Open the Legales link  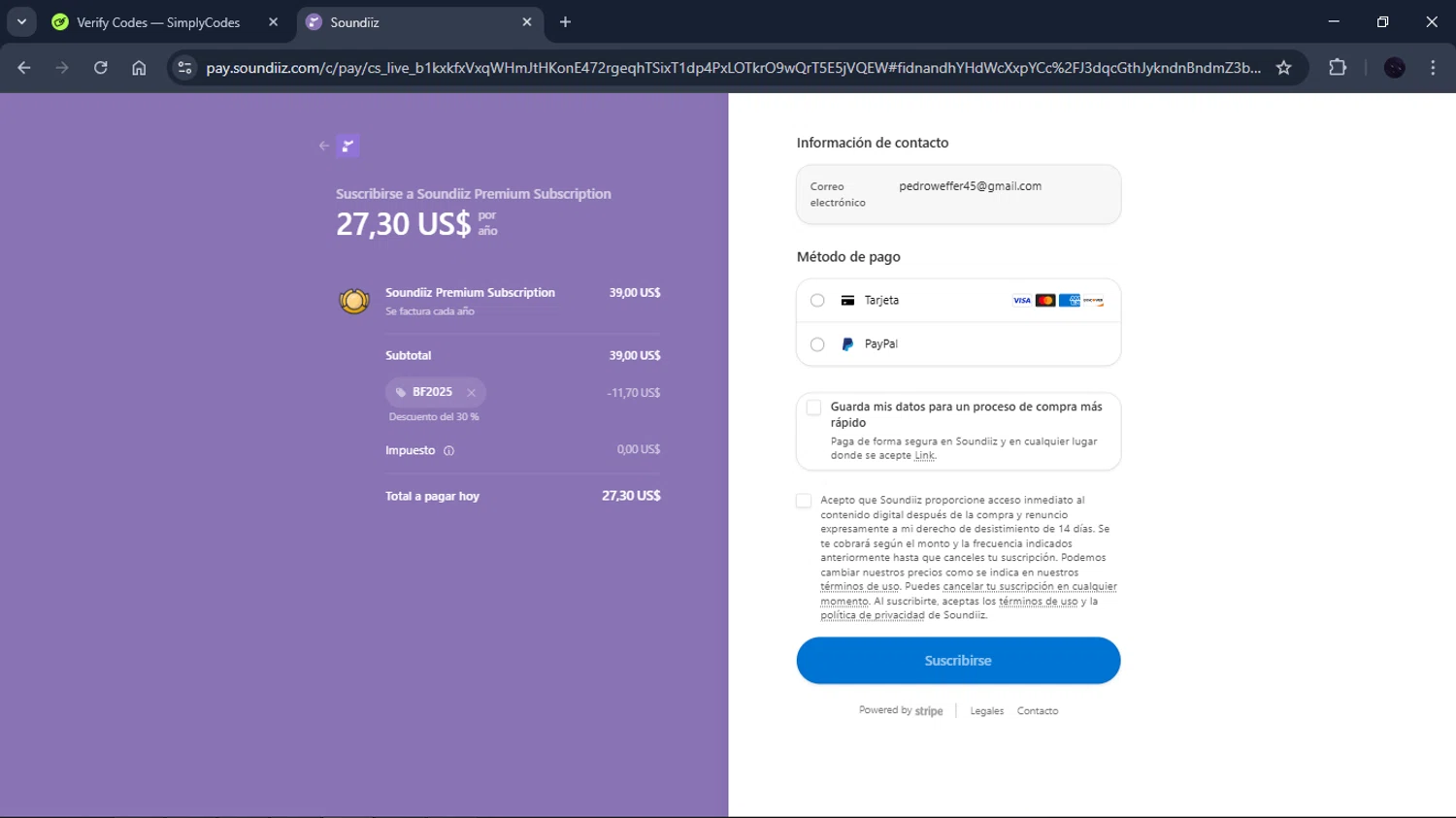(987, 711)
